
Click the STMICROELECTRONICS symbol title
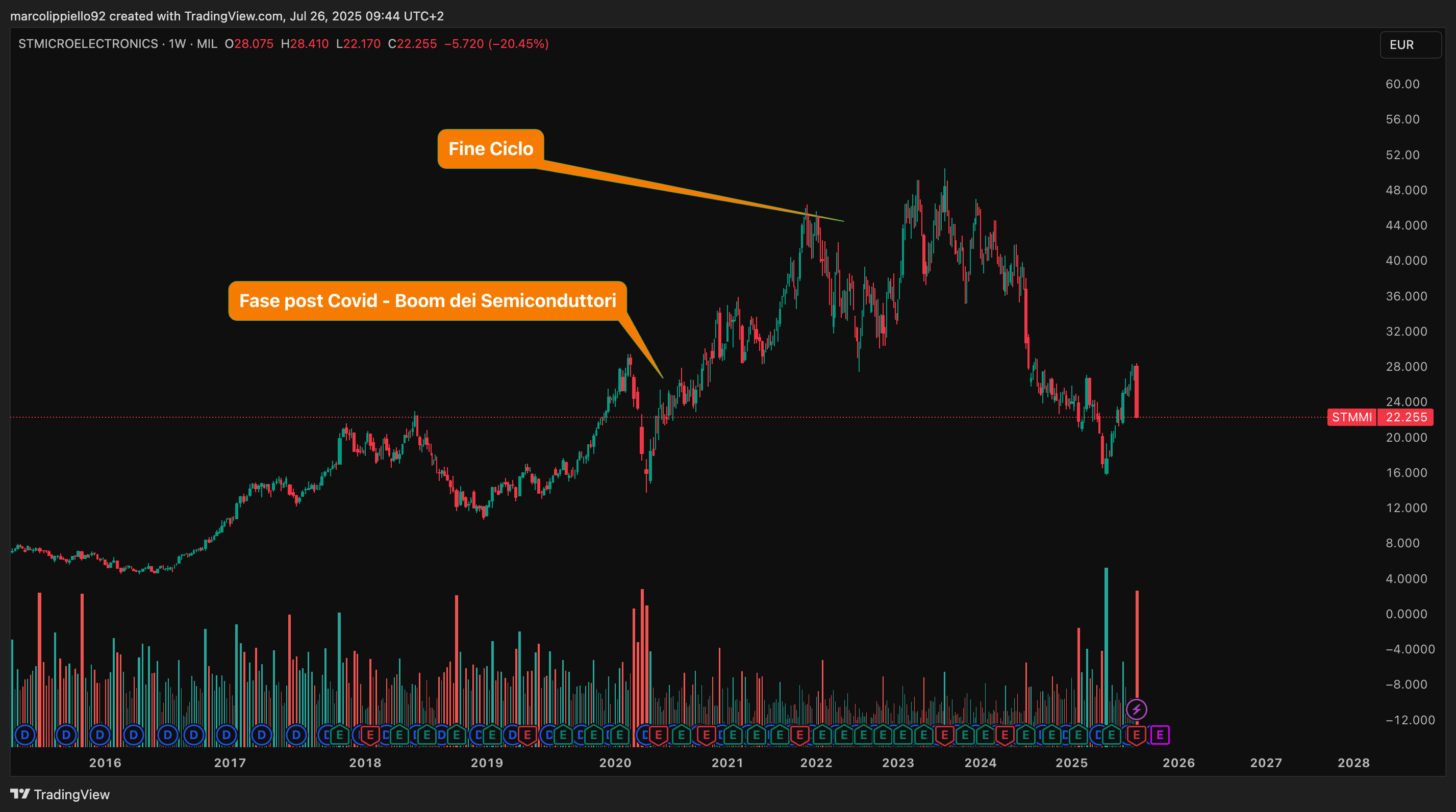click(88, 43)
